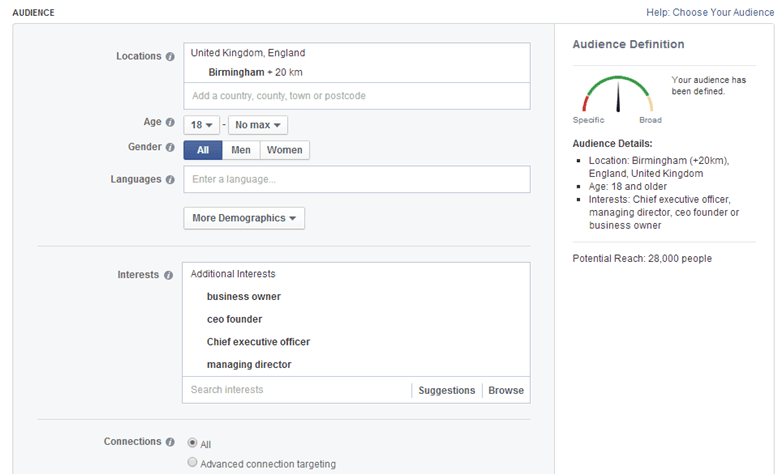The image size is (783, 476).
Task: Click Age: 18 and older detail
Action: coord(628,186)
